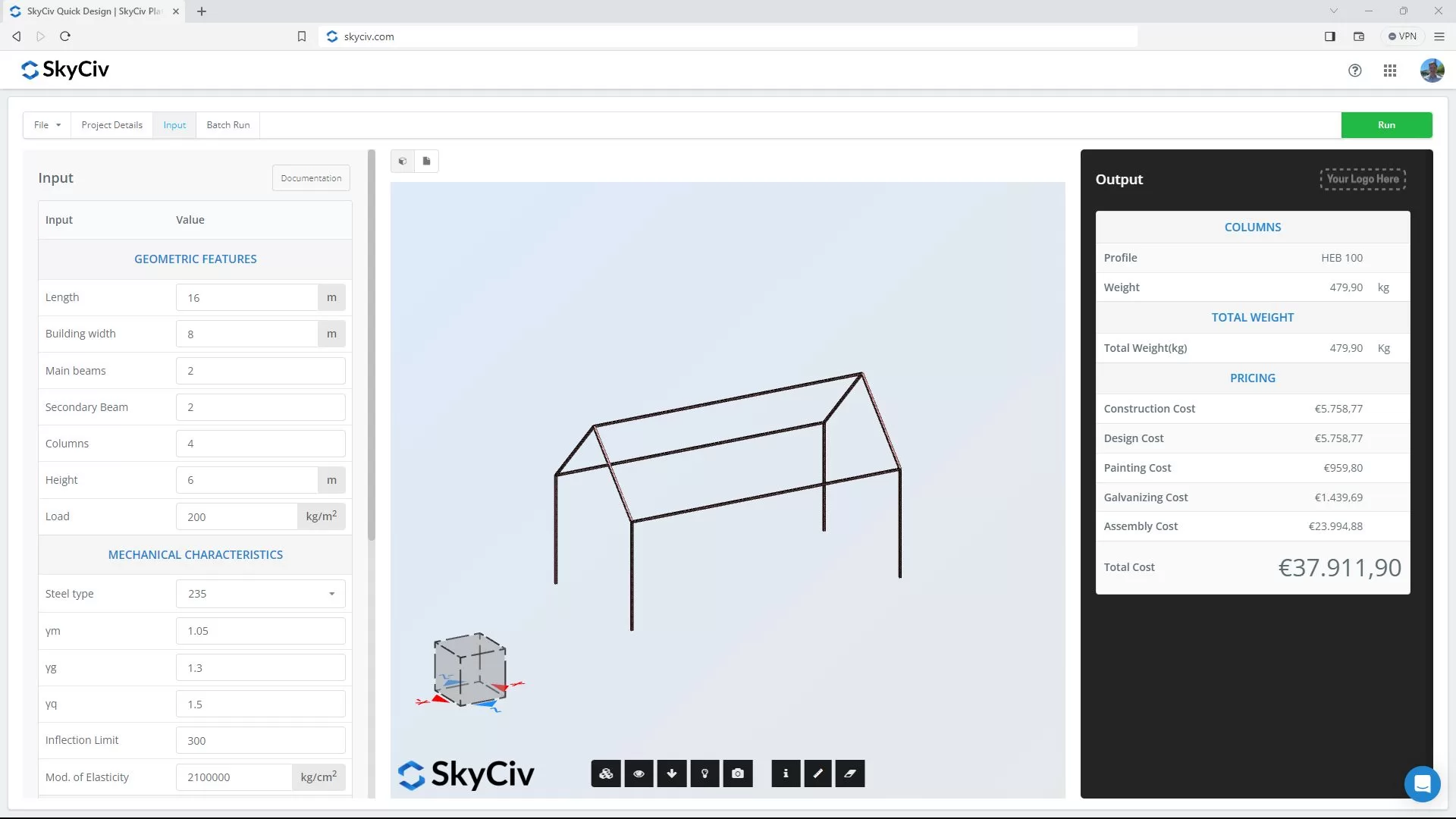Select the Input tab
The height and width of the screenshot is (819, 1456).
174,125
